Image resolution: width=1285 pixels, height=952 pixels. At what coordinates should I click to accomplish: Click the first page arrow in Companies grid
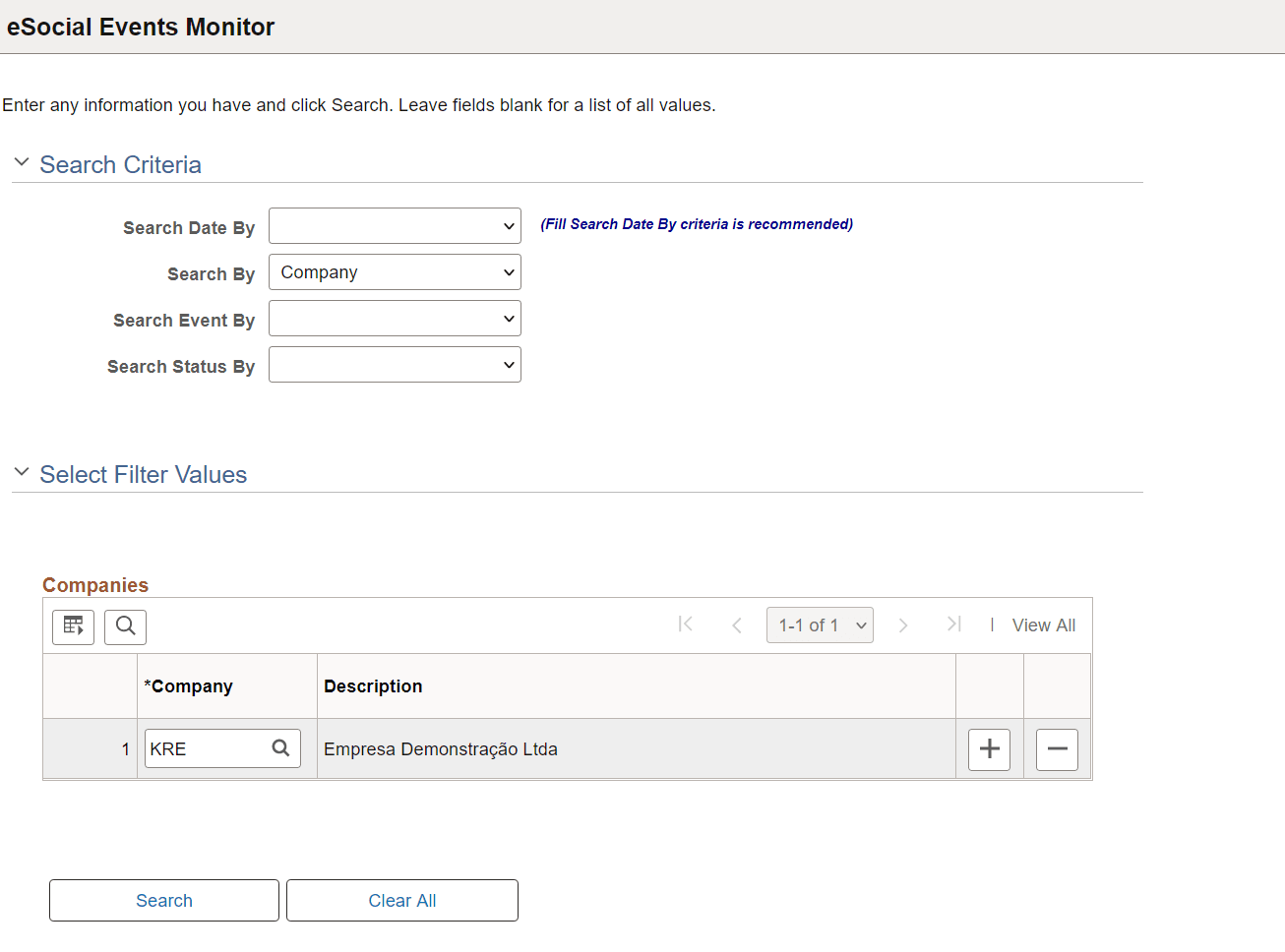tap(686, 624)
